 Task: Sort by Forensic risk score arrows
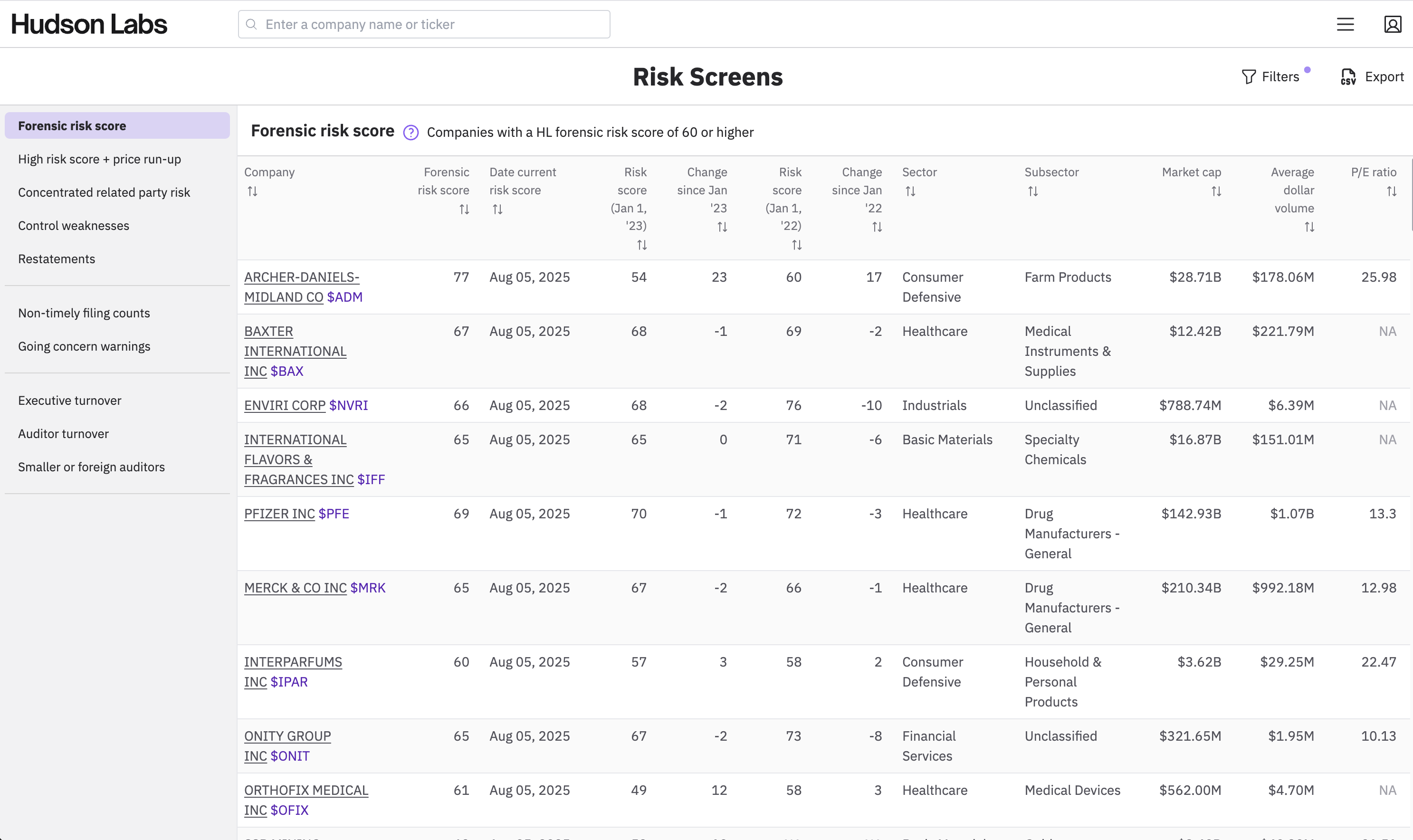click(464, 210)
